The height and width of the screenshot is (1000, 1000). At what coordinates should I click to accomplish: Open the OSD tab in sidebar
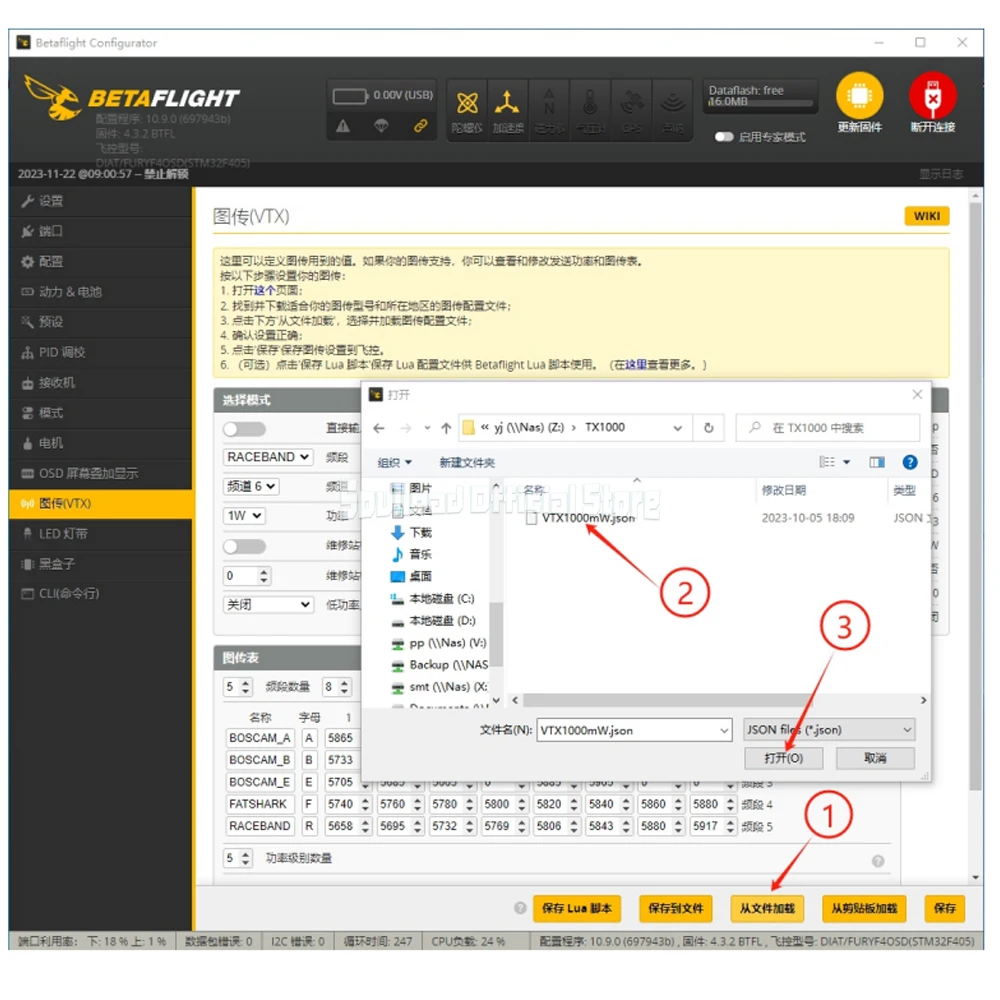[x=100, y=473]
